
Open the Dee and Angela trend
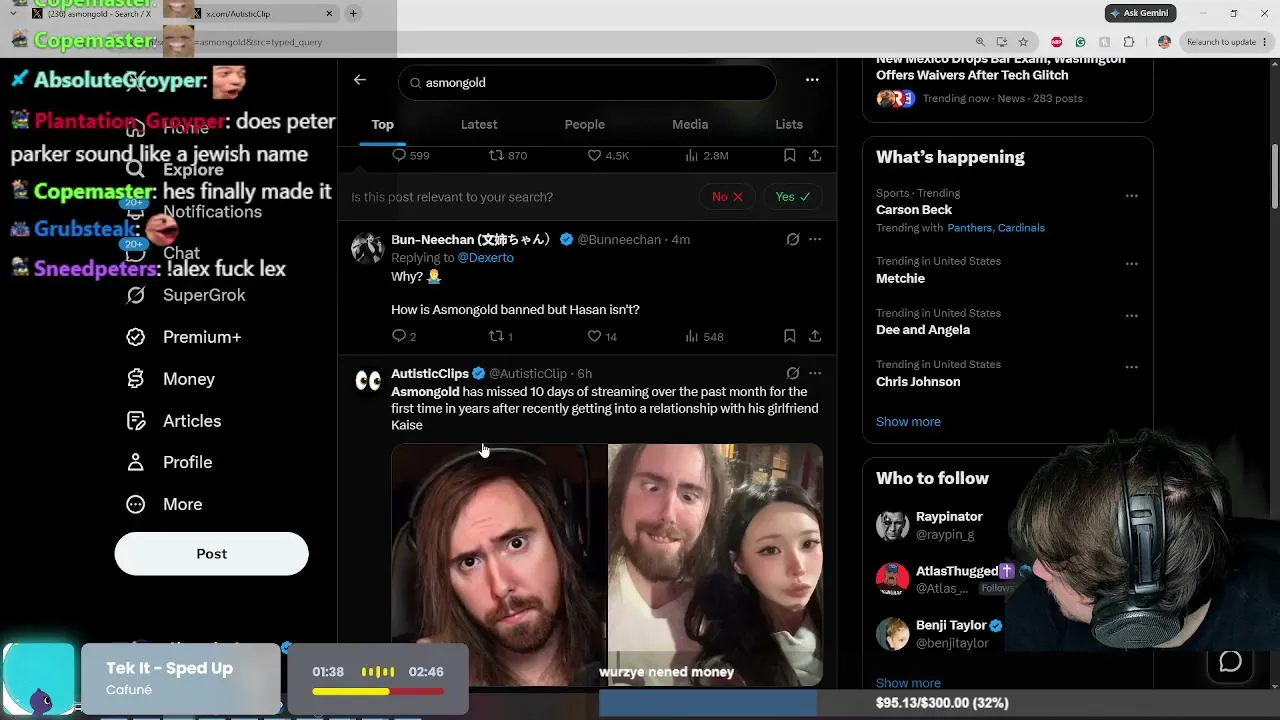click(923, 330)
